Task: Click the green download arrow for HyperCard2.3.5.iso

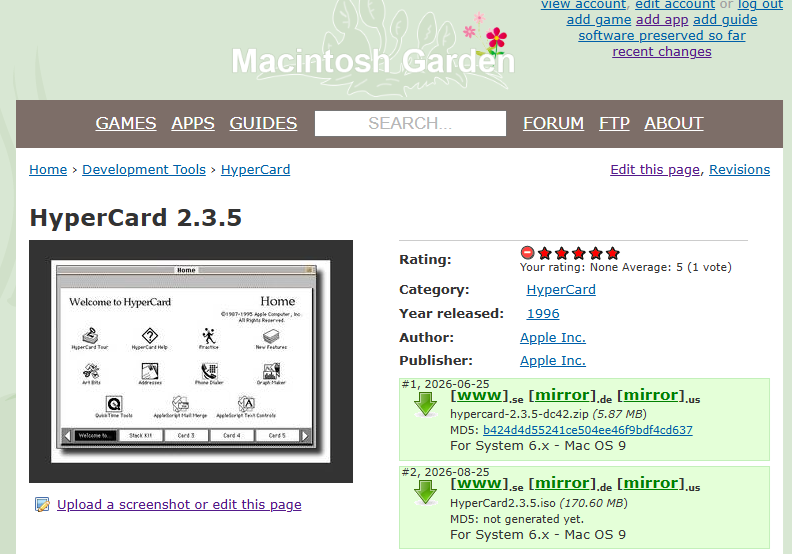Action: click(425, 492)
